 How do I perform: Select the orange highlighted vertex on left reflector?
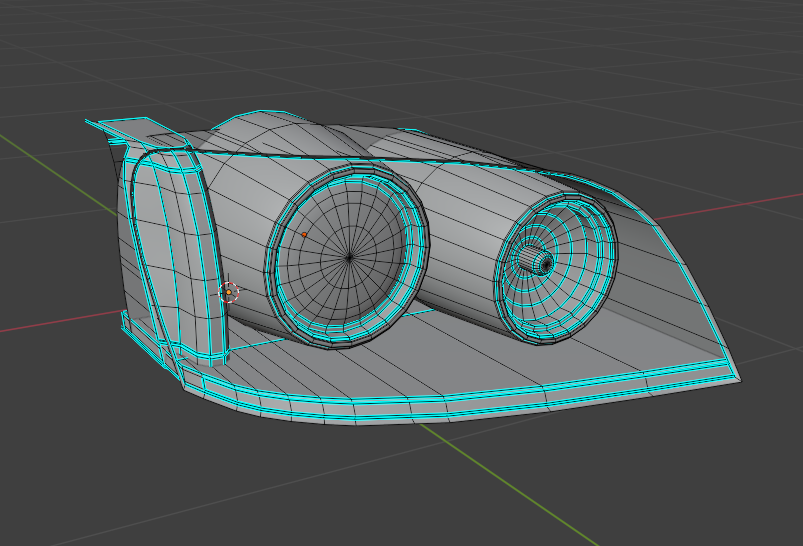(x=304, y=235)
